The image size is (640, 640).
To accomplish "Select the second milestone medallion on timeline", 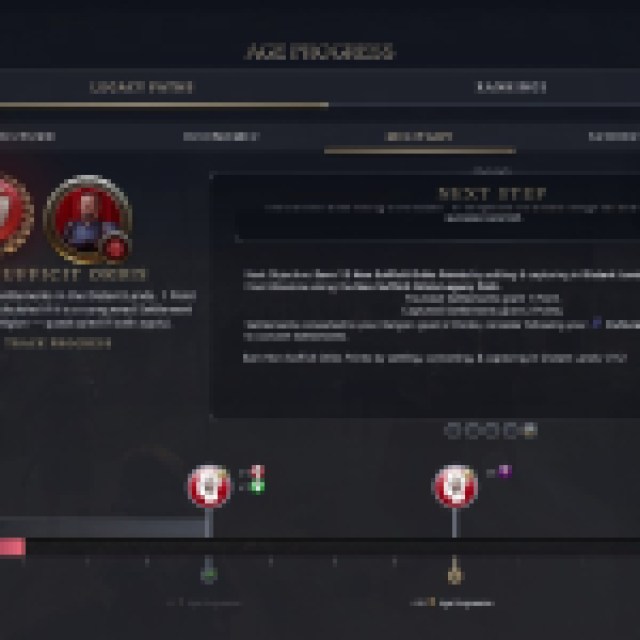I will click(x=455, y=486).
